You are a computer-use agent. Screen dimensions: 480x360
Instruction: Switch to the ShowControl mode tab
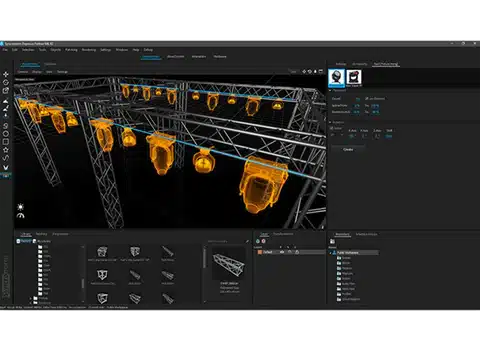[175, 57]
